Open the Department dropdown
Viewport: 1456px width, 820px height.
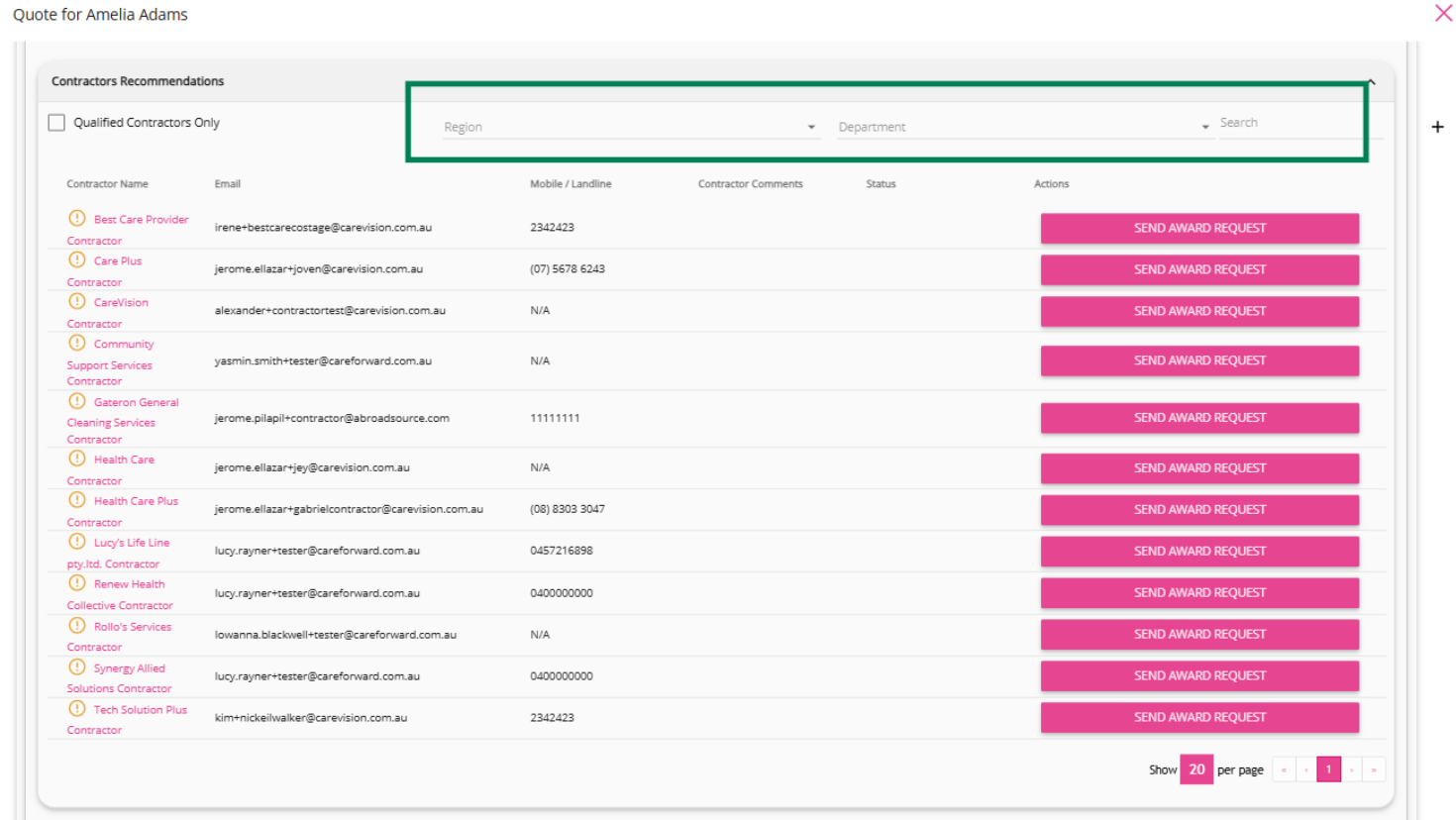[x=1024, y=127]
